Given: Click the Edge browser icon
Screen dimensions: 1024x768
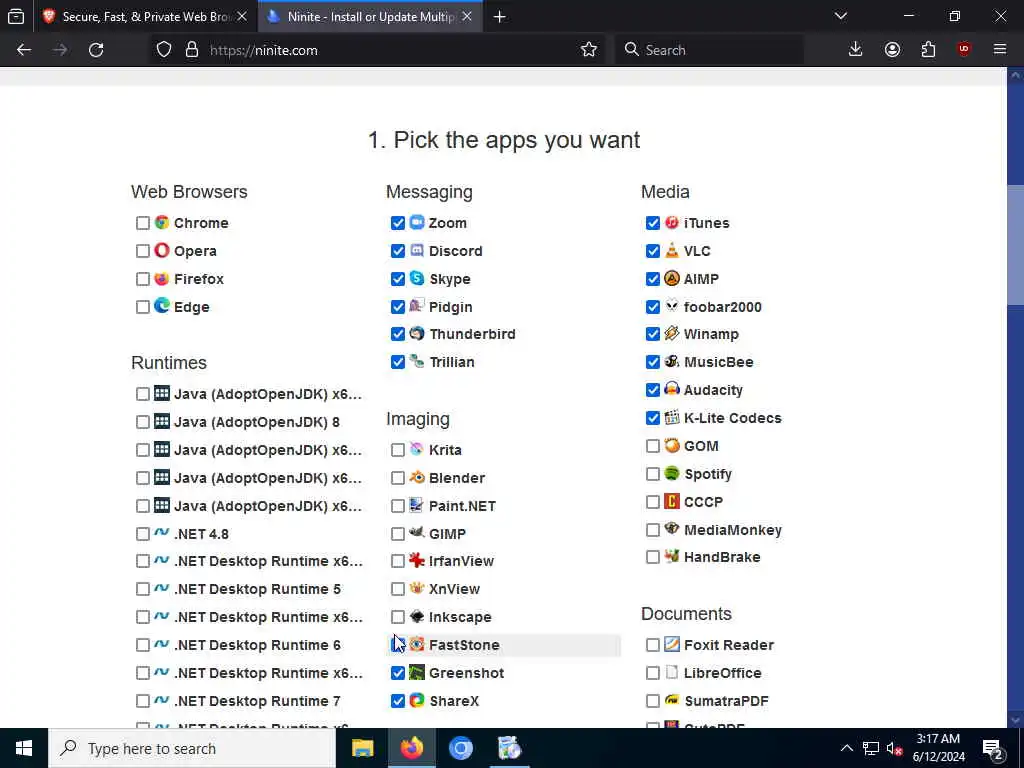Looking at the screenshot, I should [162, 306].
